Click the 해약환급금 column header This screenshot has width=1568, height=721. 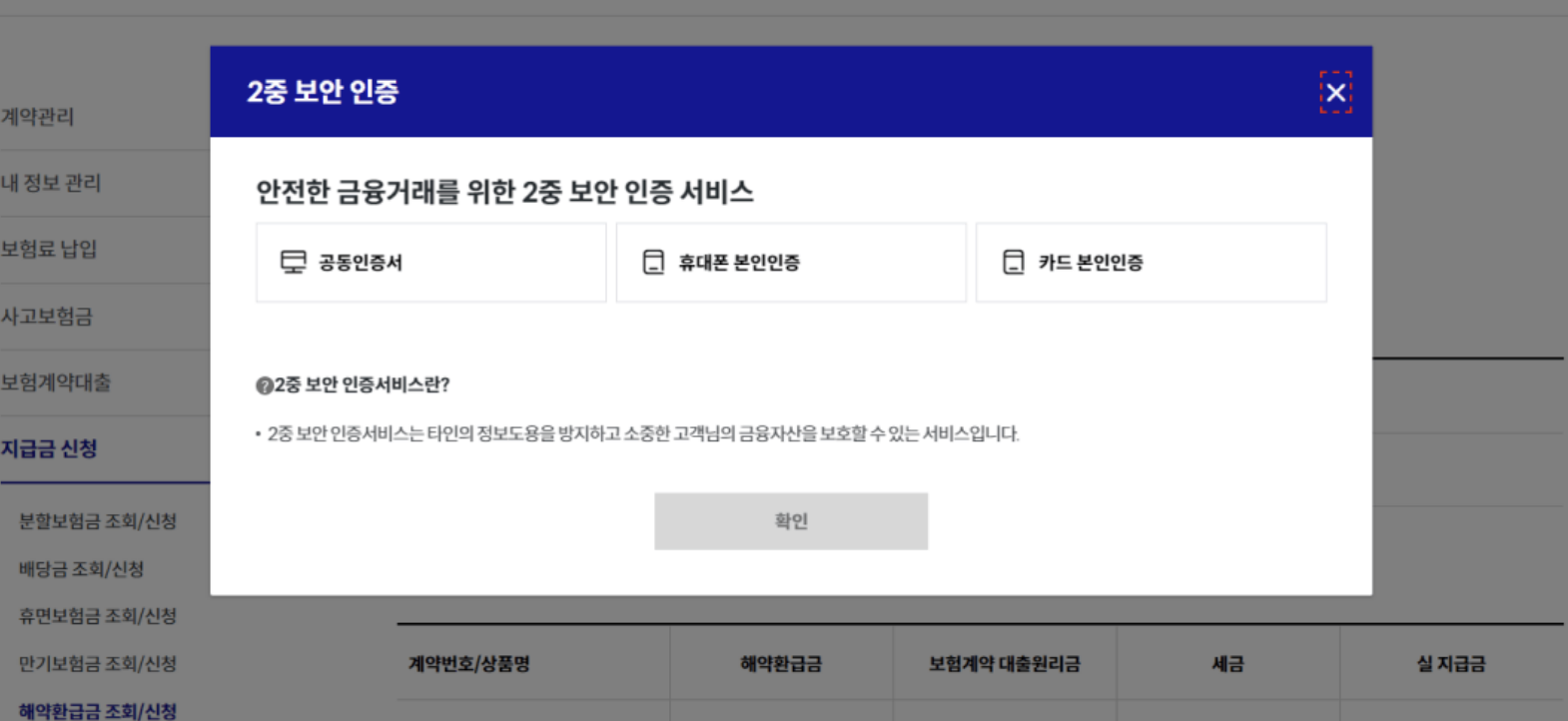(x=781, y=664)
